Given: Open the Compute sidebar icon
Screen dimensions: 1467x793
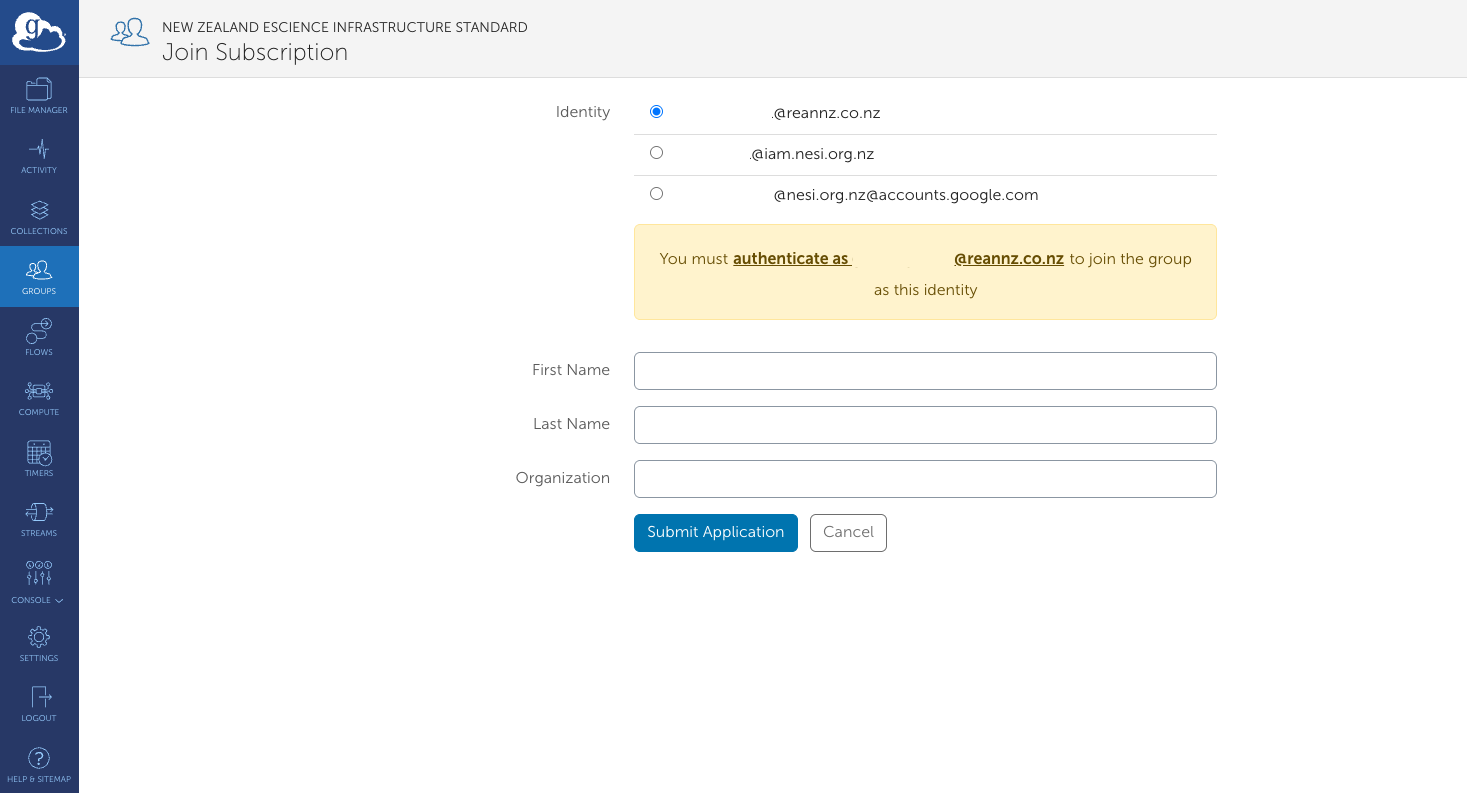Looking at the screenshot, I should (x=39, y=398).
